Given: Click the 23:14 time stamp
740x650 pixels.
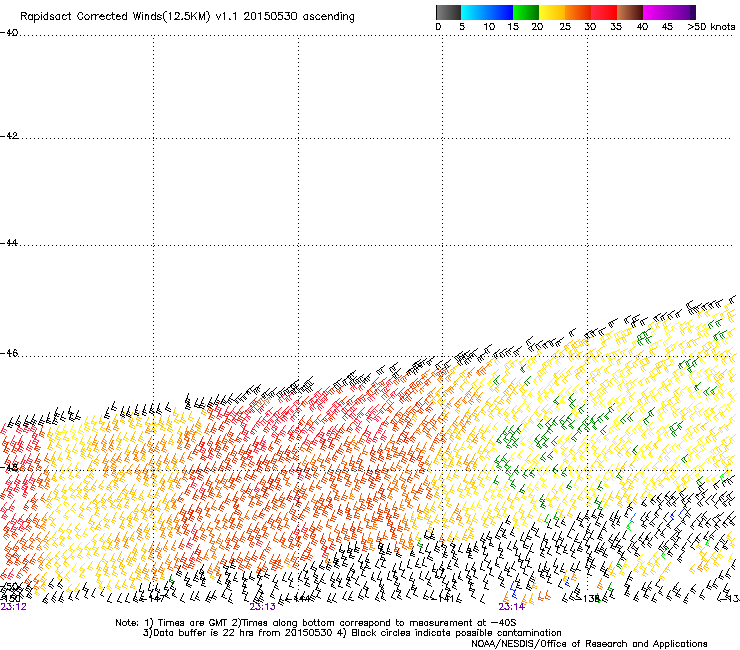Looking at the screenshot, I should point(512,607).
